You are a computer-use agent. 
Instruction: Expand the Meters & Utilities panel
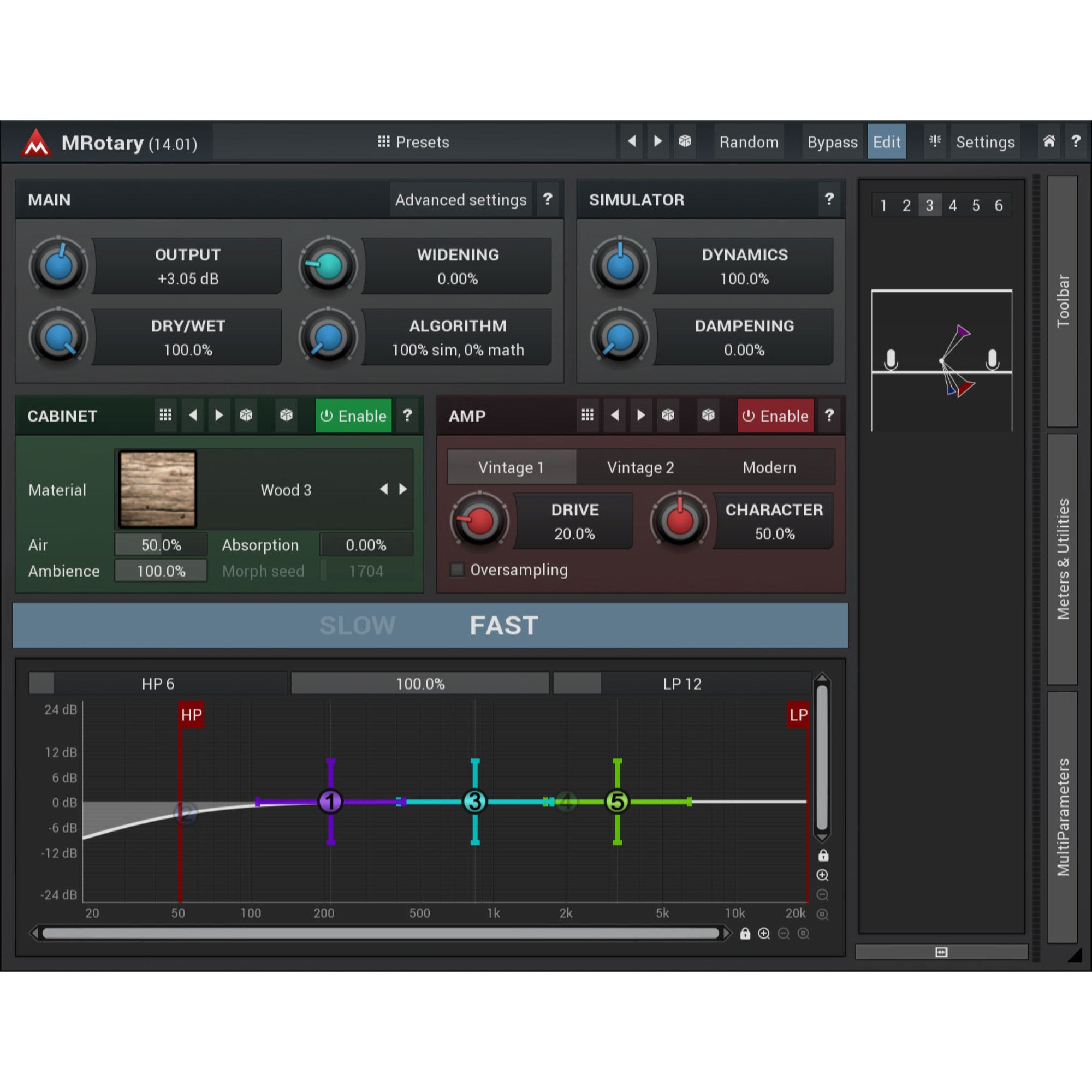[x=1063, y=560]
